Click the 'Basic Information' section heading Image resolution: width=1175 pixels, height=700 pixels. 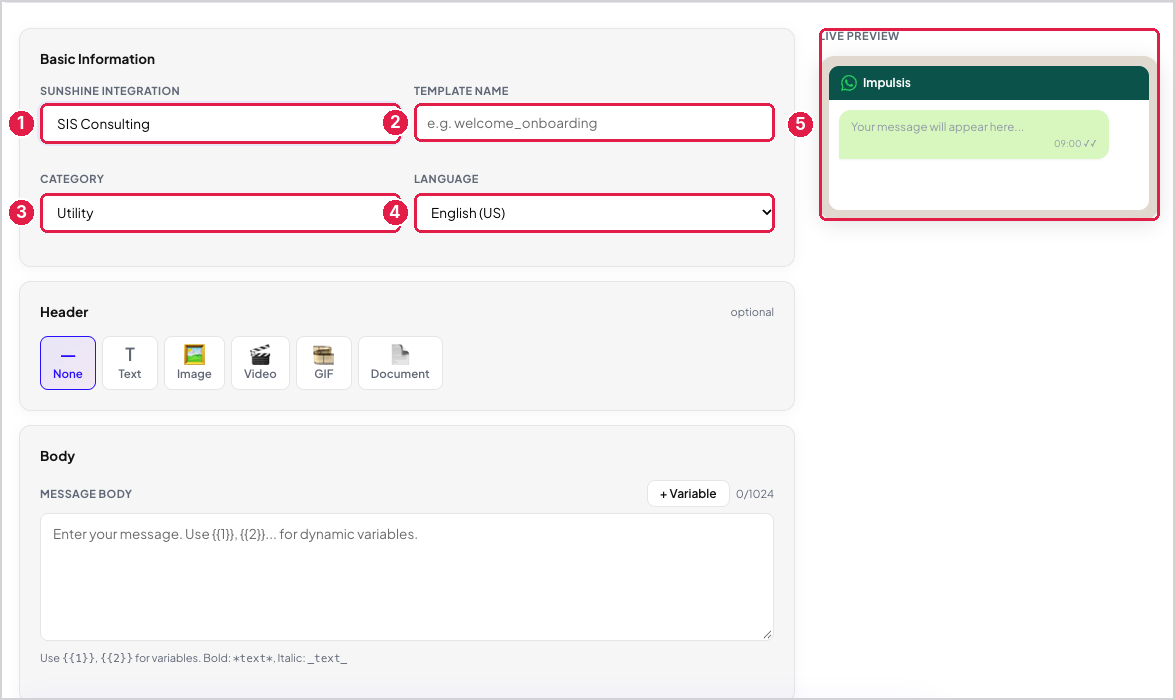97,59
